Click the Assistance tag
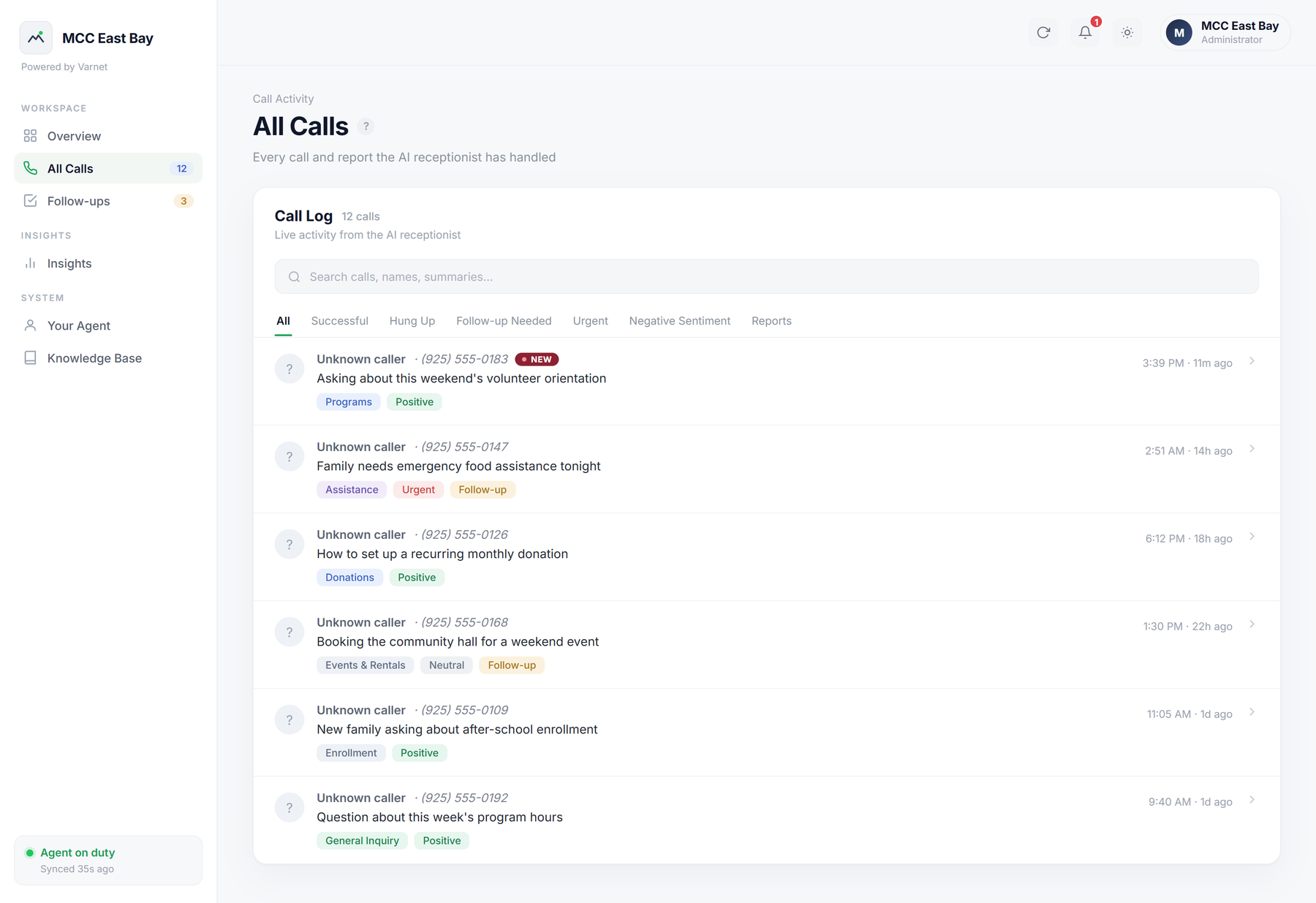This screenshot has height=903, width=1316. tap(352, 490)
